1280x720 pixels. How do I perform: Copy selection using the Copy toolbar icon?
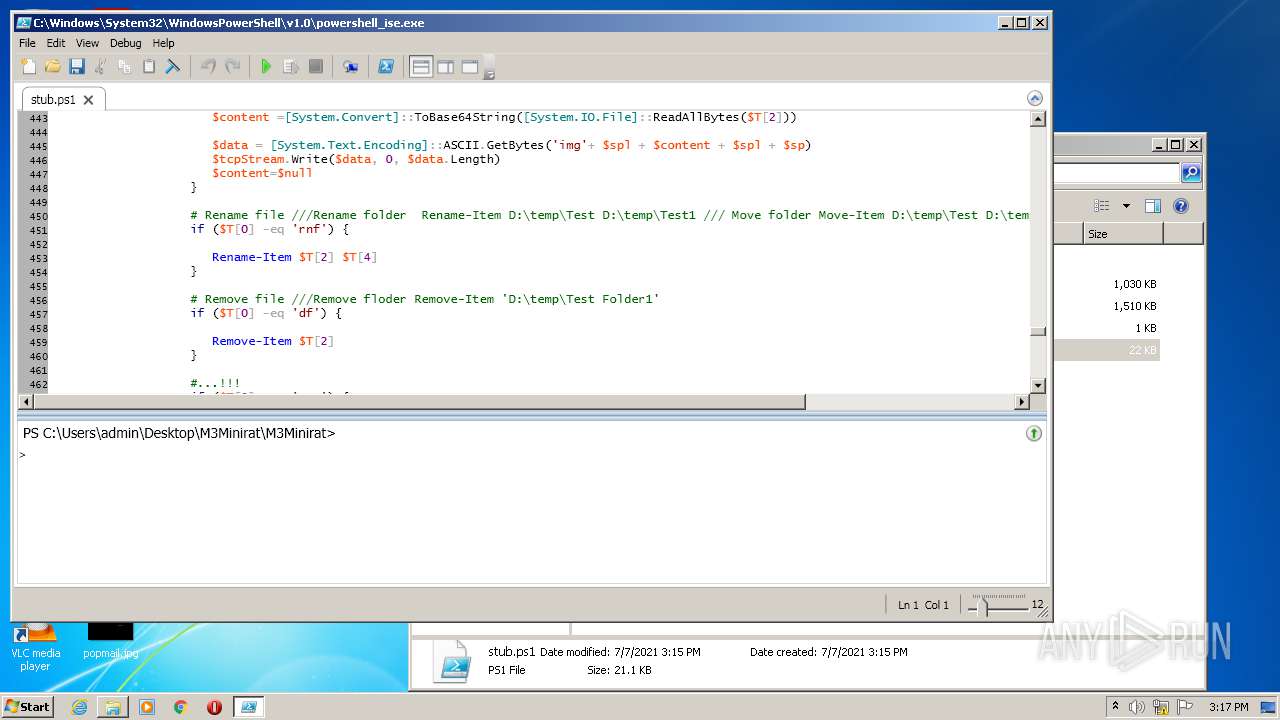(124, 67)
